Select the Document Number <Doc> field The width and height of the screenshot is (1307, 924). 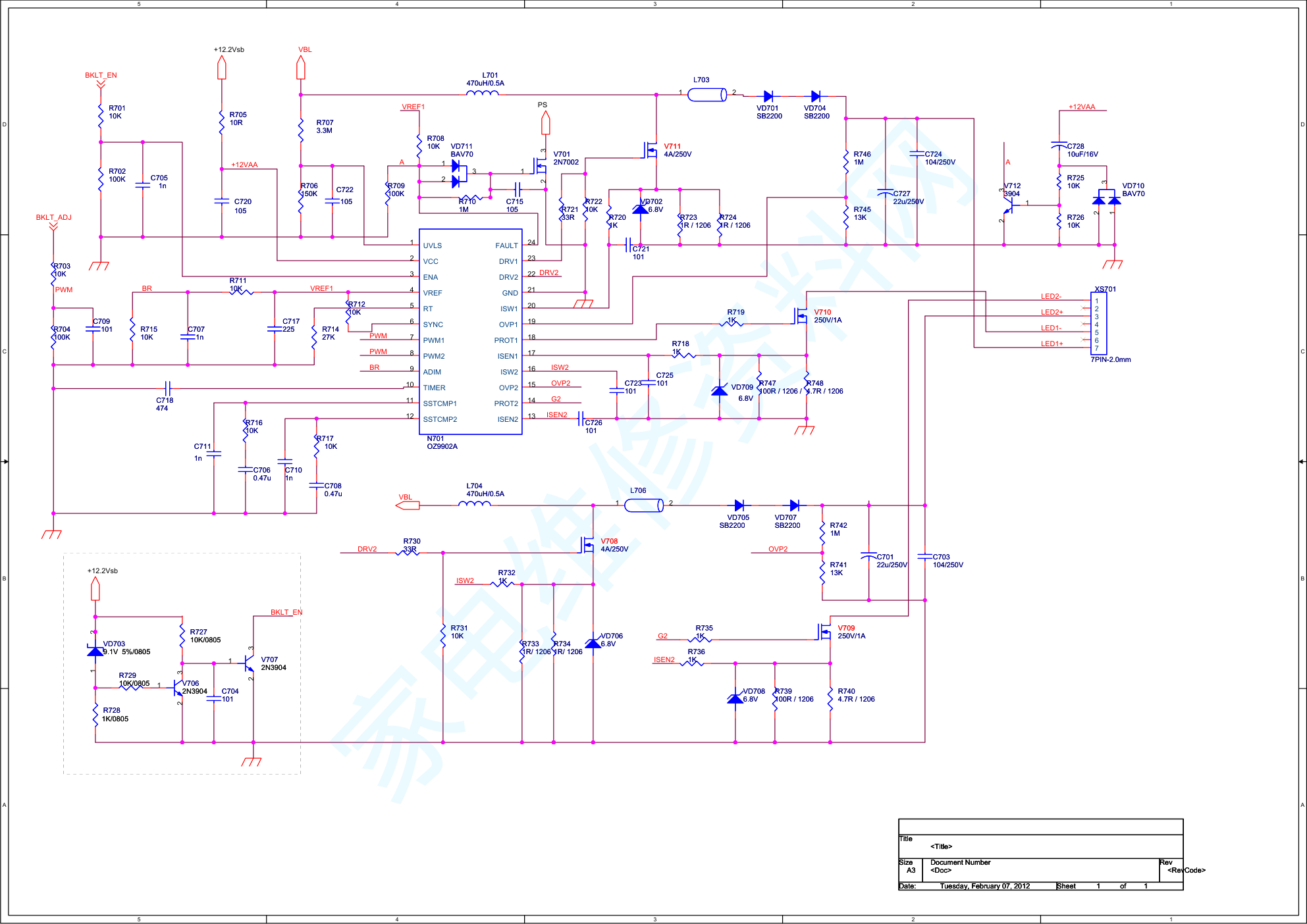pos(941,870)
